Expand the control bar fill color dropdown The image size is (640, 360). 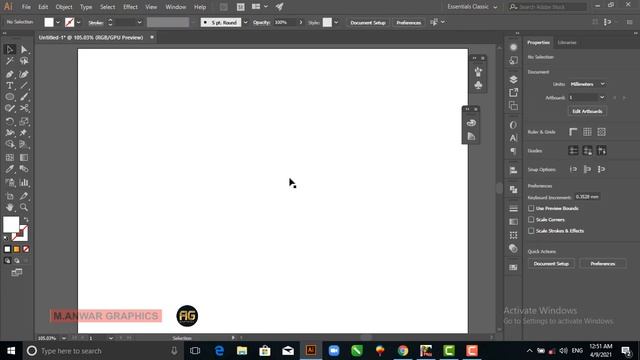(58, 22)
